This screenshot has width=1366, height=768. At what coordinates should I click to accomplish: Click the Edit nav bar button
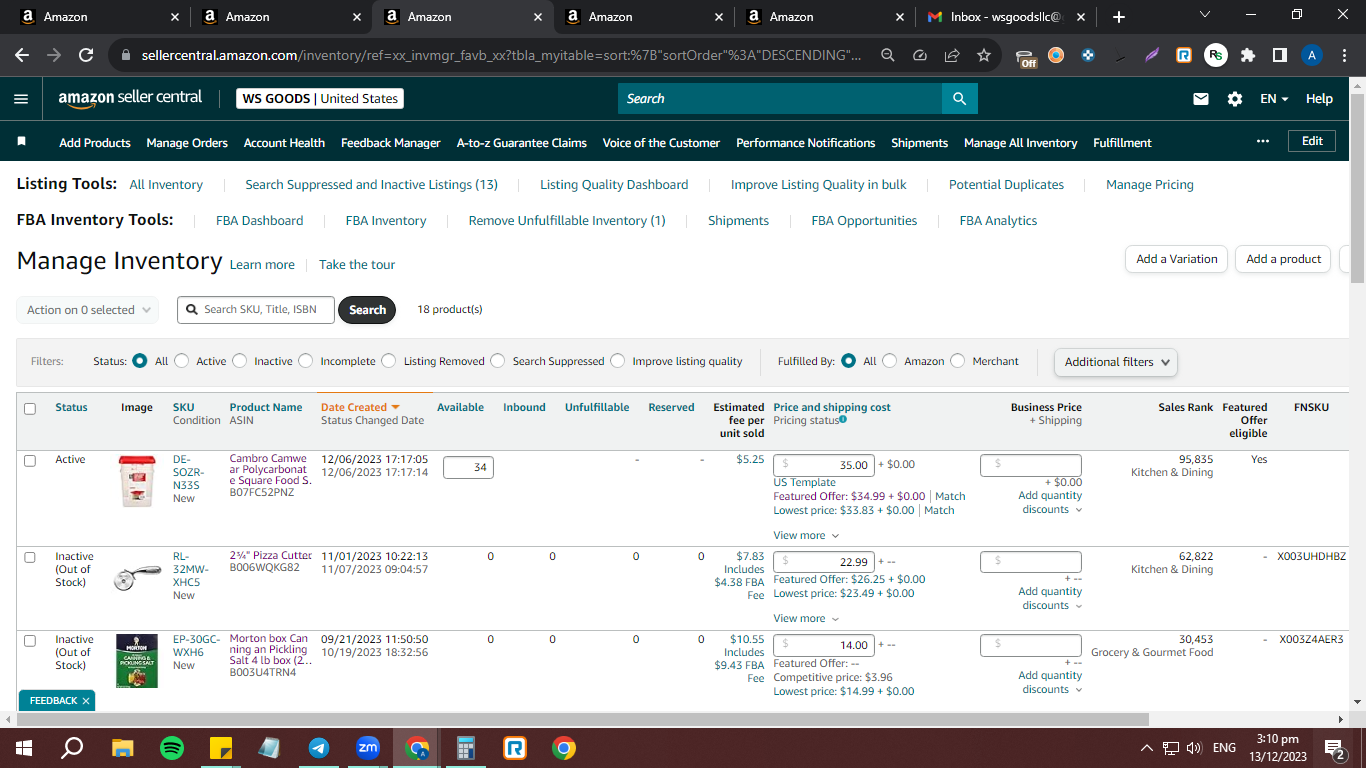coord(1312,141)
